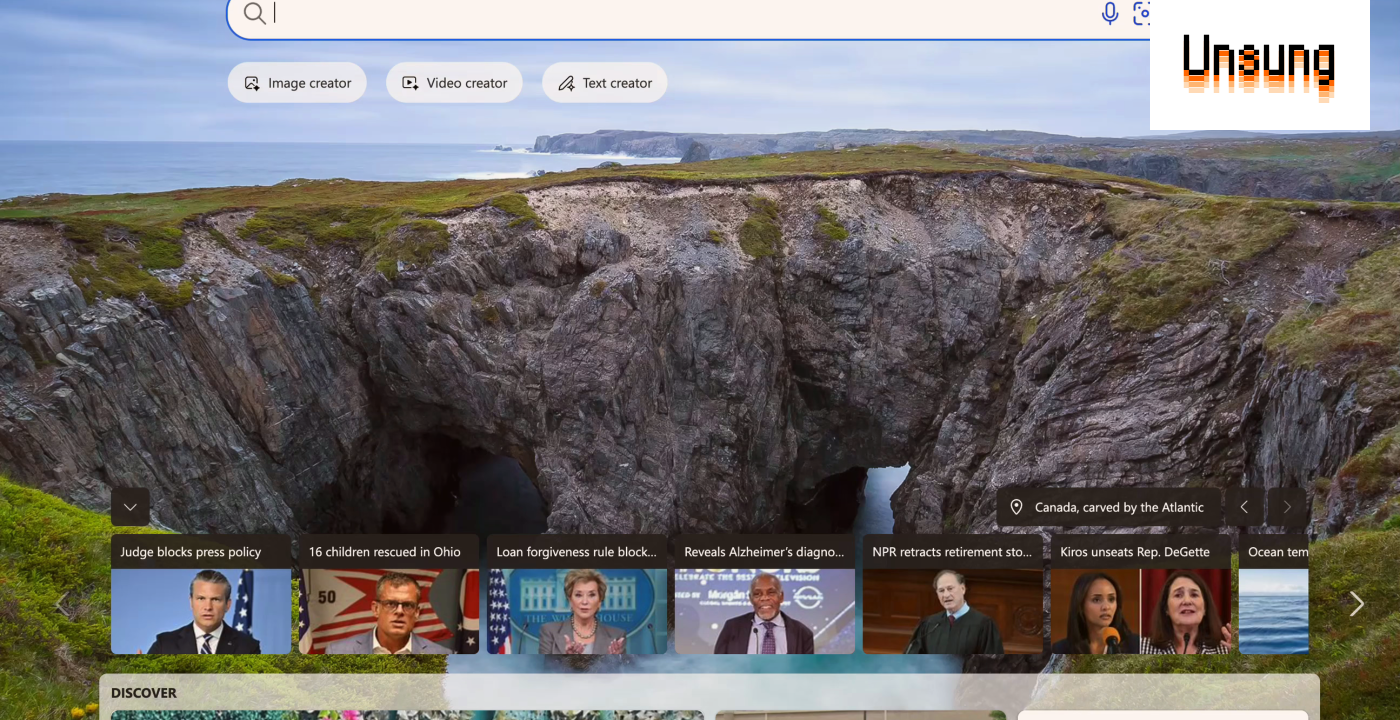The image size is (1400, 720).
Task: Click the magnifying glass search icon
Action: coord(254,13)
